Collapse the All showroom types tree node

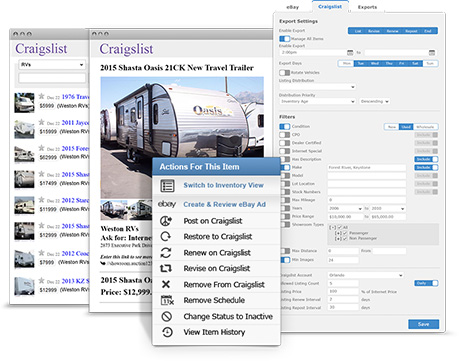click(332, 228)
